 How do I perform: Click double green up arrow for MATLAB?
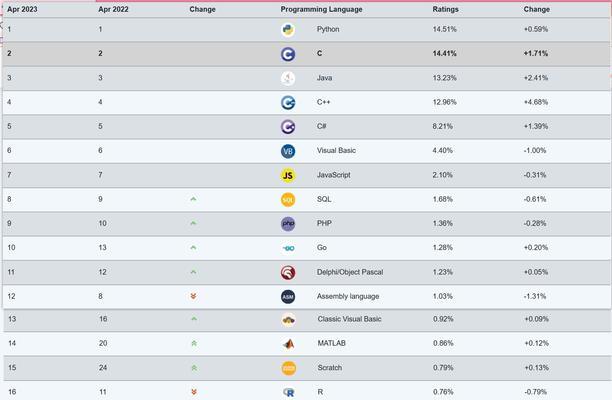tap(193, 344)
